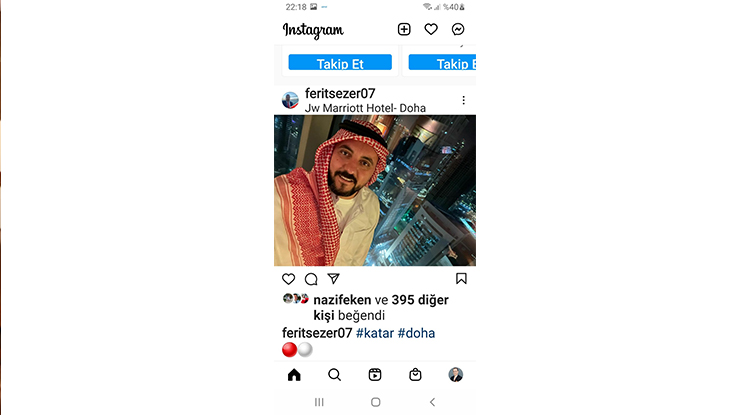The image size is (750, 415).
Task: Open the #doha hashtag
Action: [416, 333]
